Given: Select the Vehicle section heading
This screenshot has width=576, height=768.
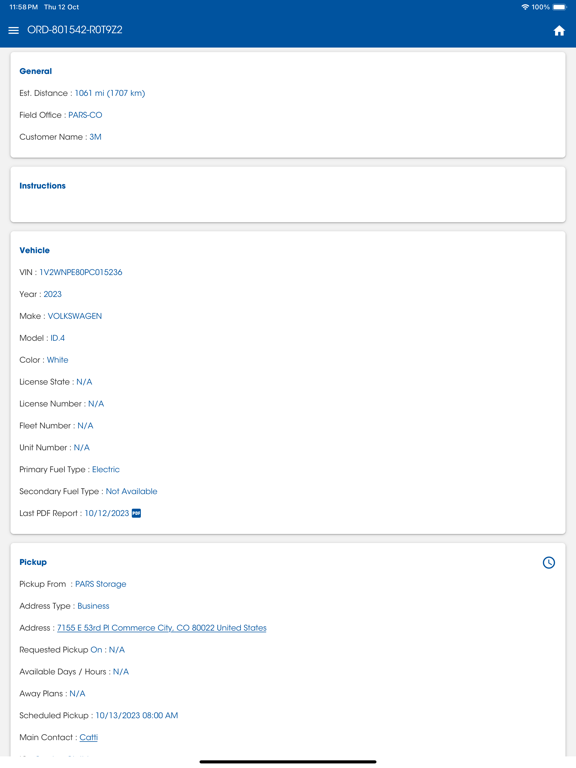Looking at the screenshot, I should click(x=34, y=250).
